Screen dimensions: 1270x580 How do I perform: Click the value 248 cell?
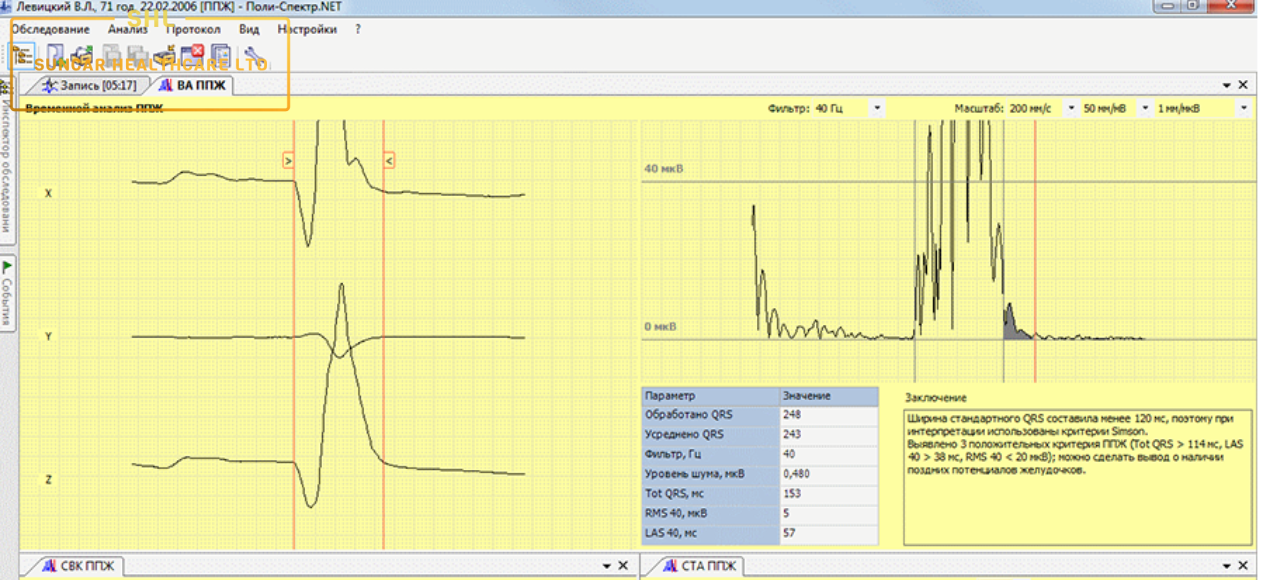tap(828, 414)
